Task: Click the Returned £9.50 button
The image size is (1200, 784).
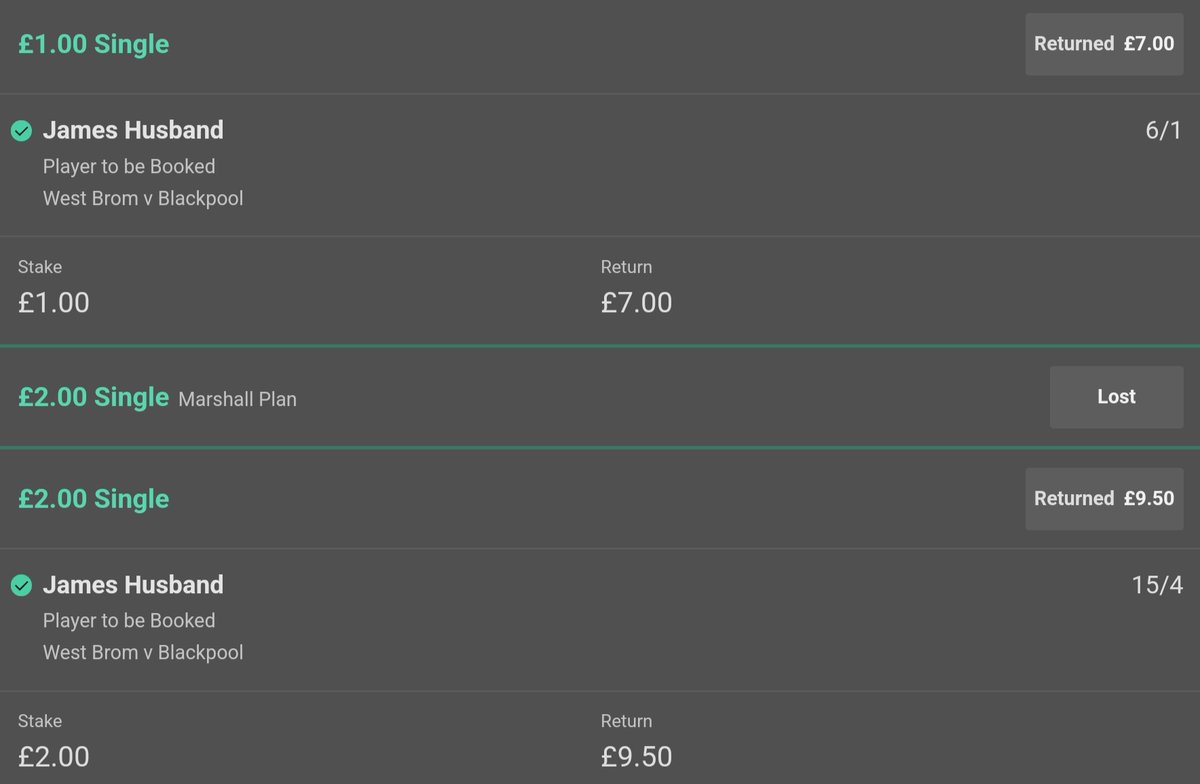Action: [x=1104, y=498]
